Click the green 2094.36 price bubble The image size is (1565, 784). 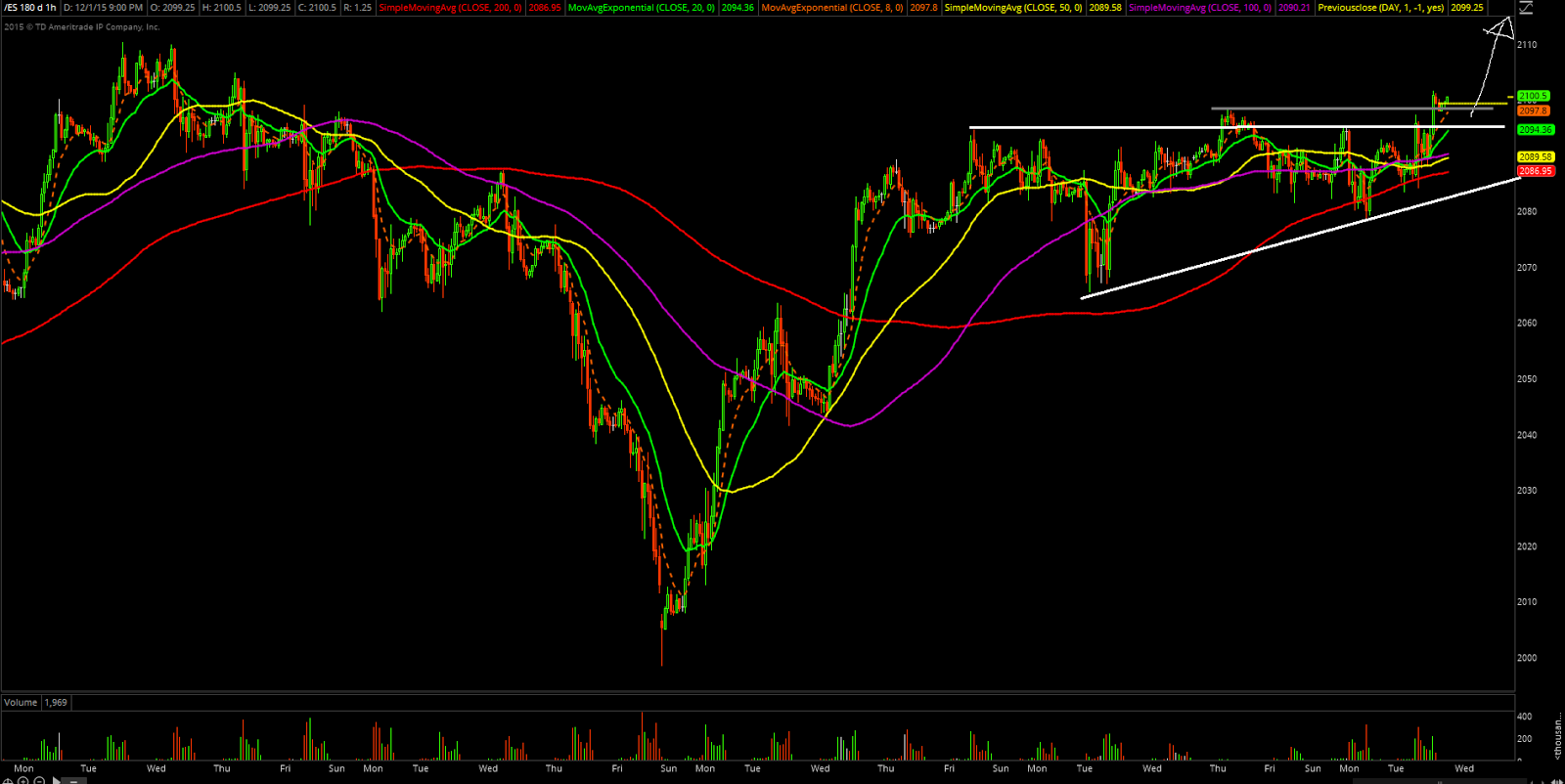coord(1535,129)
